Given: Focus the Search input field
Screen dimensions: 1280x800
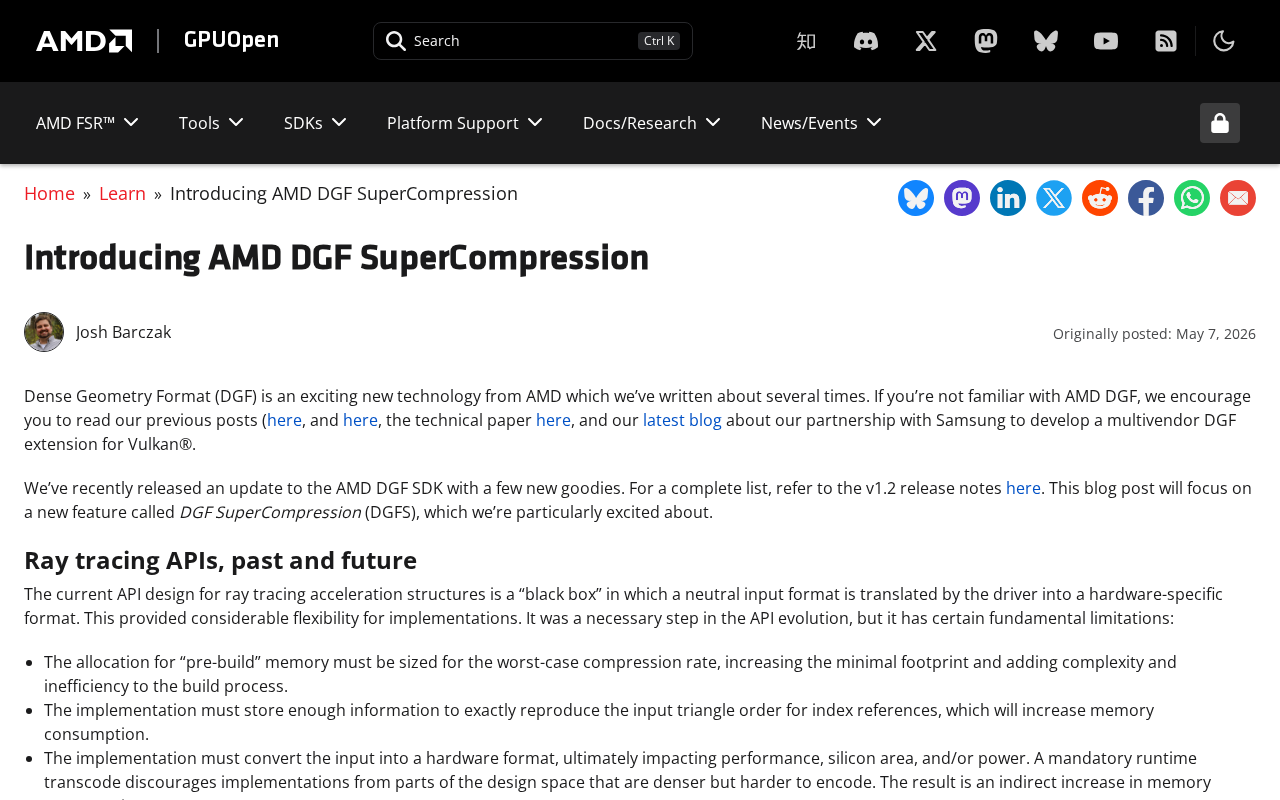Looking at the screenshot, I should (x=533, y=41).
